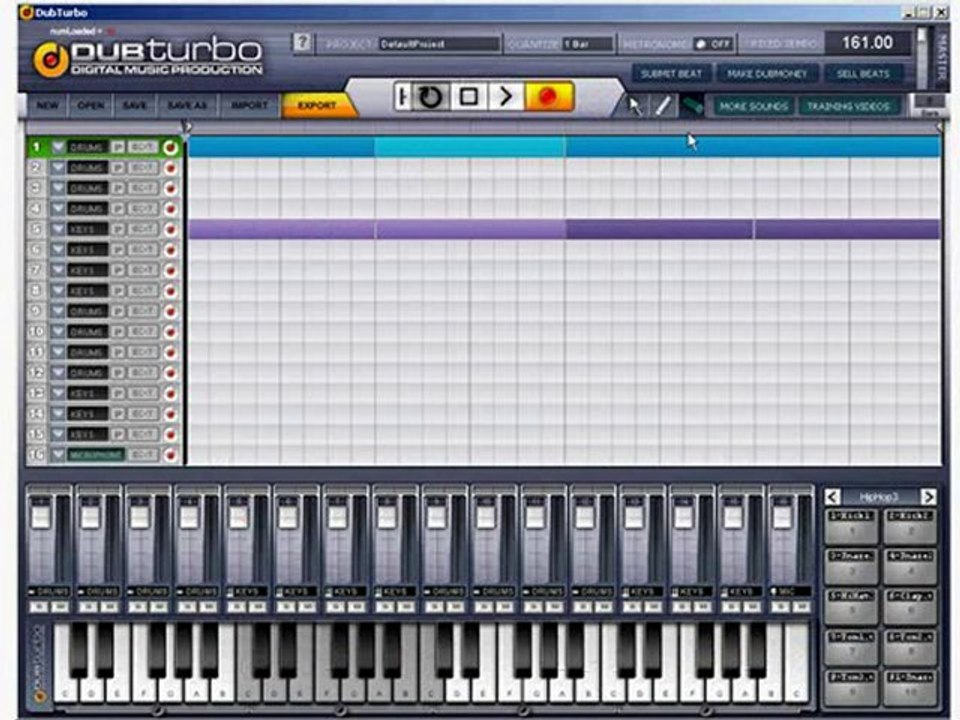Trigger drum pad number 10

point(910,687)
